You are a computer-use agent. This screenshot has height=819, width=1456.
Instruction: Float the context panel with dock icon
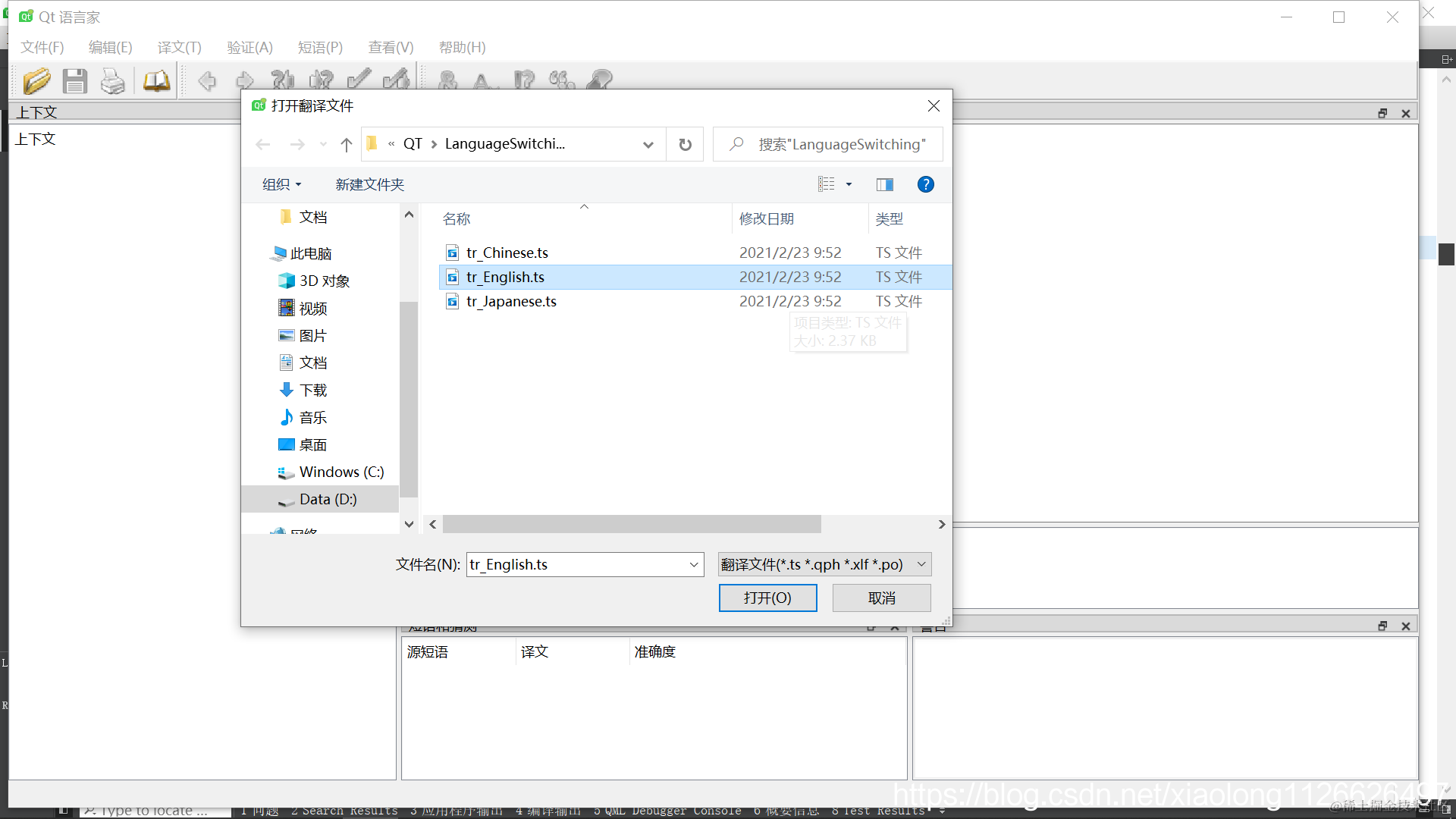[x=1382, y=113]
